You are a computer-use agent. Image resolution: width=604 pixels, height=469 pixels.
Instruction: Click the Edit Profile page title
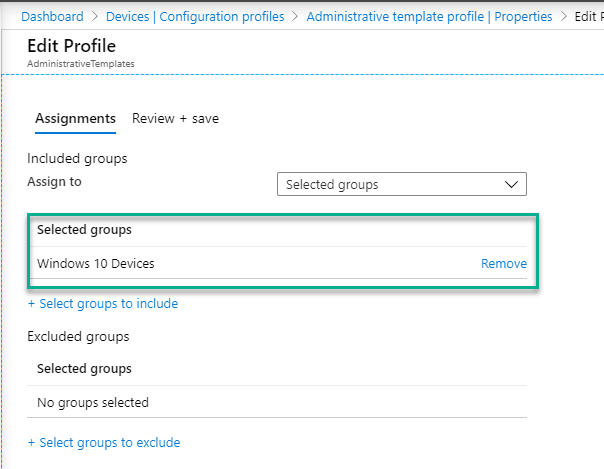point(72,46)
